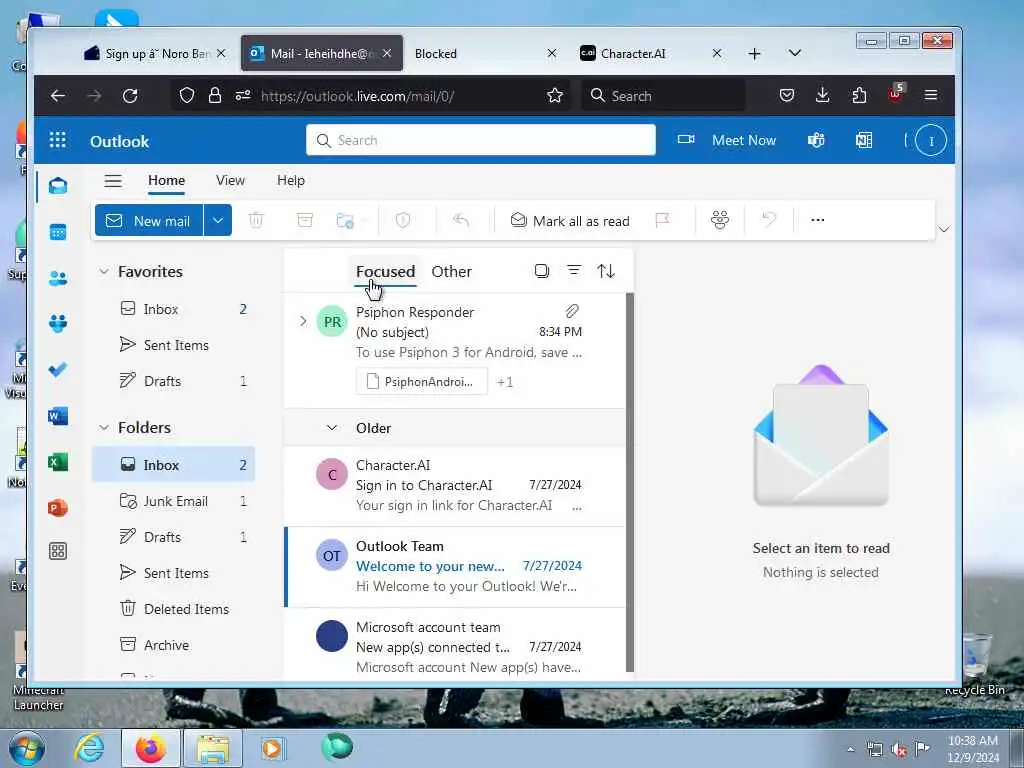
Task: Bookmark page with the star icon
Action: pyautogui.click(x=555, y=95)
